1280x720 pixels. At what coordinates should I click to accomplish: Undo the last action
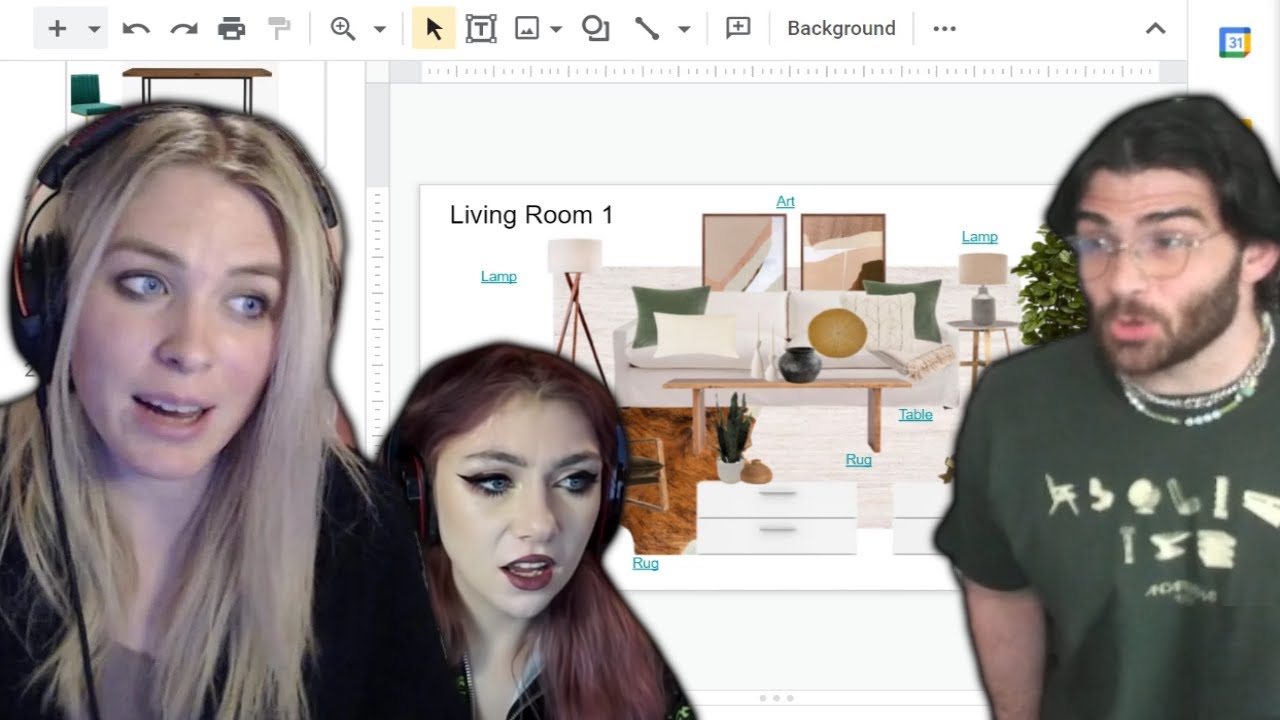[x=136, y=29]
